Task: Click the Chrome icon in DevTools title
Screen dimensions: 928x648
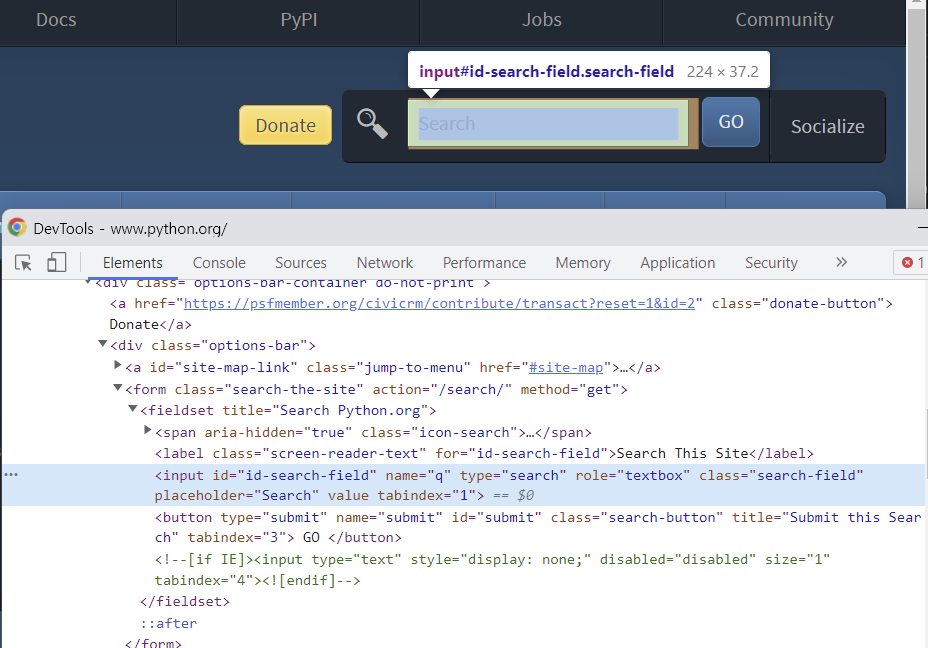Action: tap(17, 227)
